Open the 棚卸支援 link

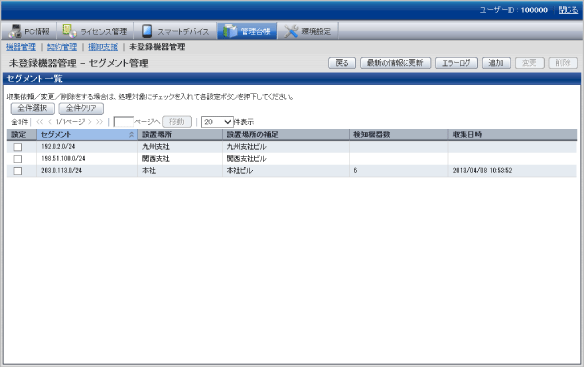[x=103, y=47]
